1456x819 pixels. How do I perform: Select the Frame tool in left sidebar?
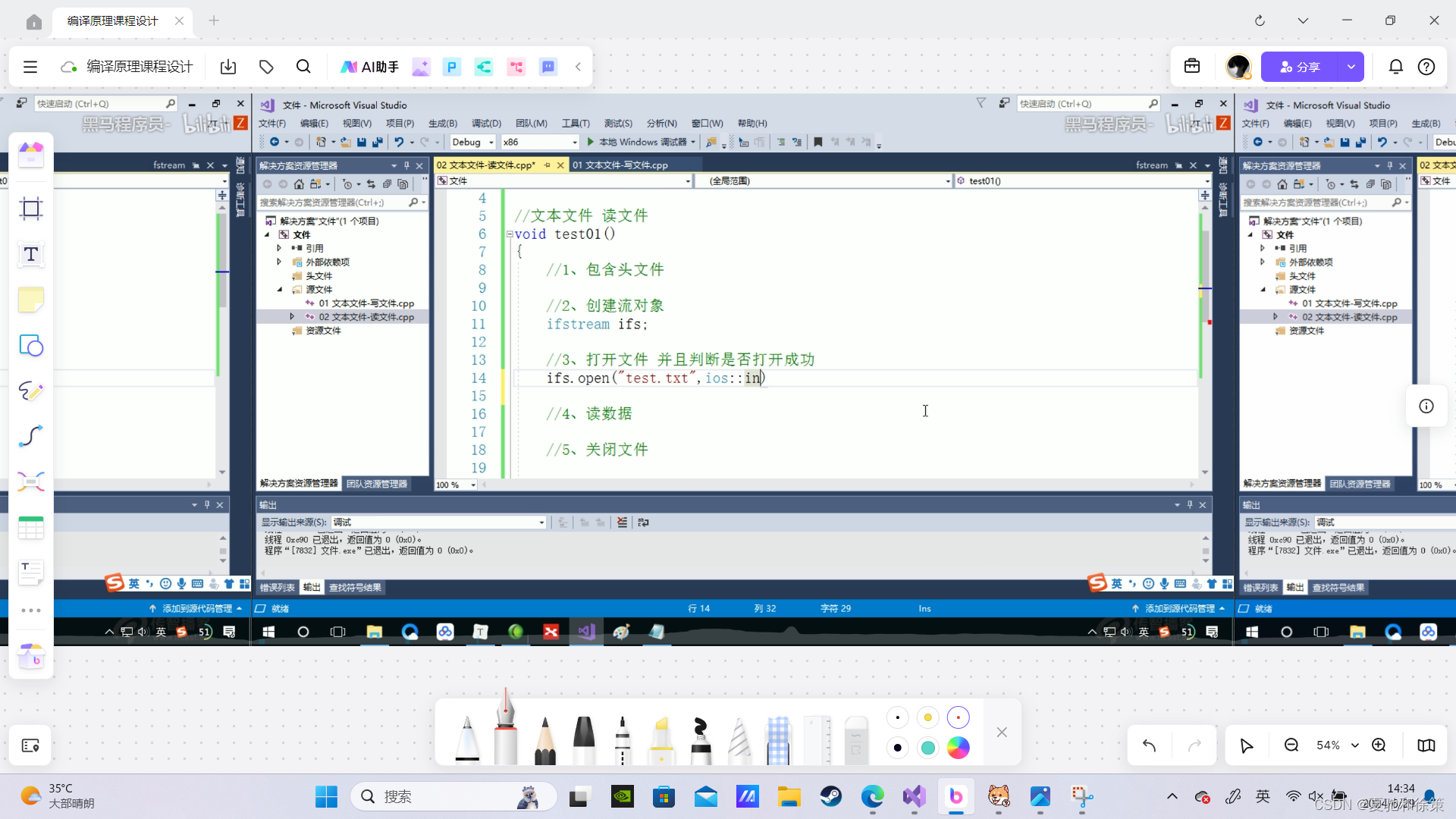[x=31, y=209]
